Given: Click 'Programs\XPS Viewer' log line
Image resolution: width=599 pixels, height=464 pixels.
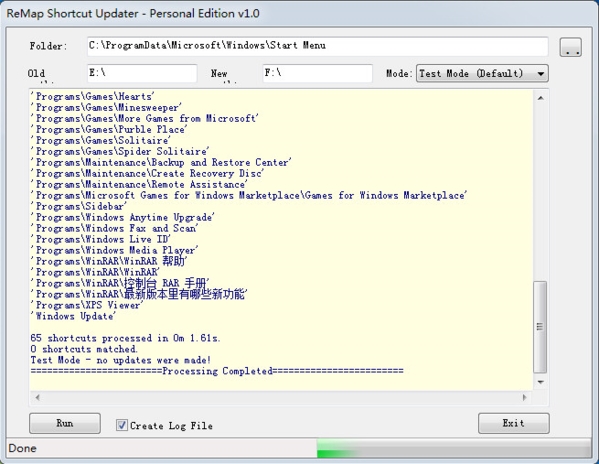Looking at the screenshot, I should [87, 306].
